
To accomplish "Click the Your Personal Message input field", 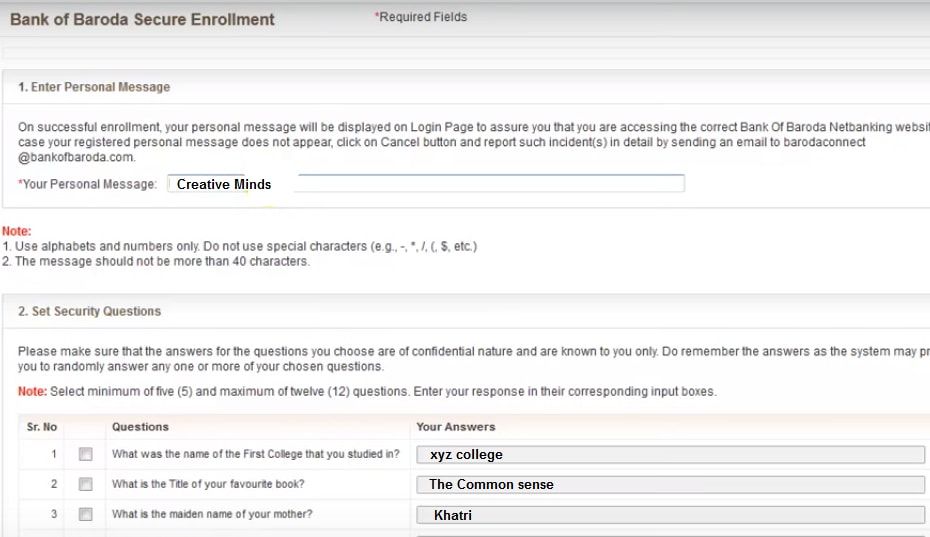I will 427,184.
